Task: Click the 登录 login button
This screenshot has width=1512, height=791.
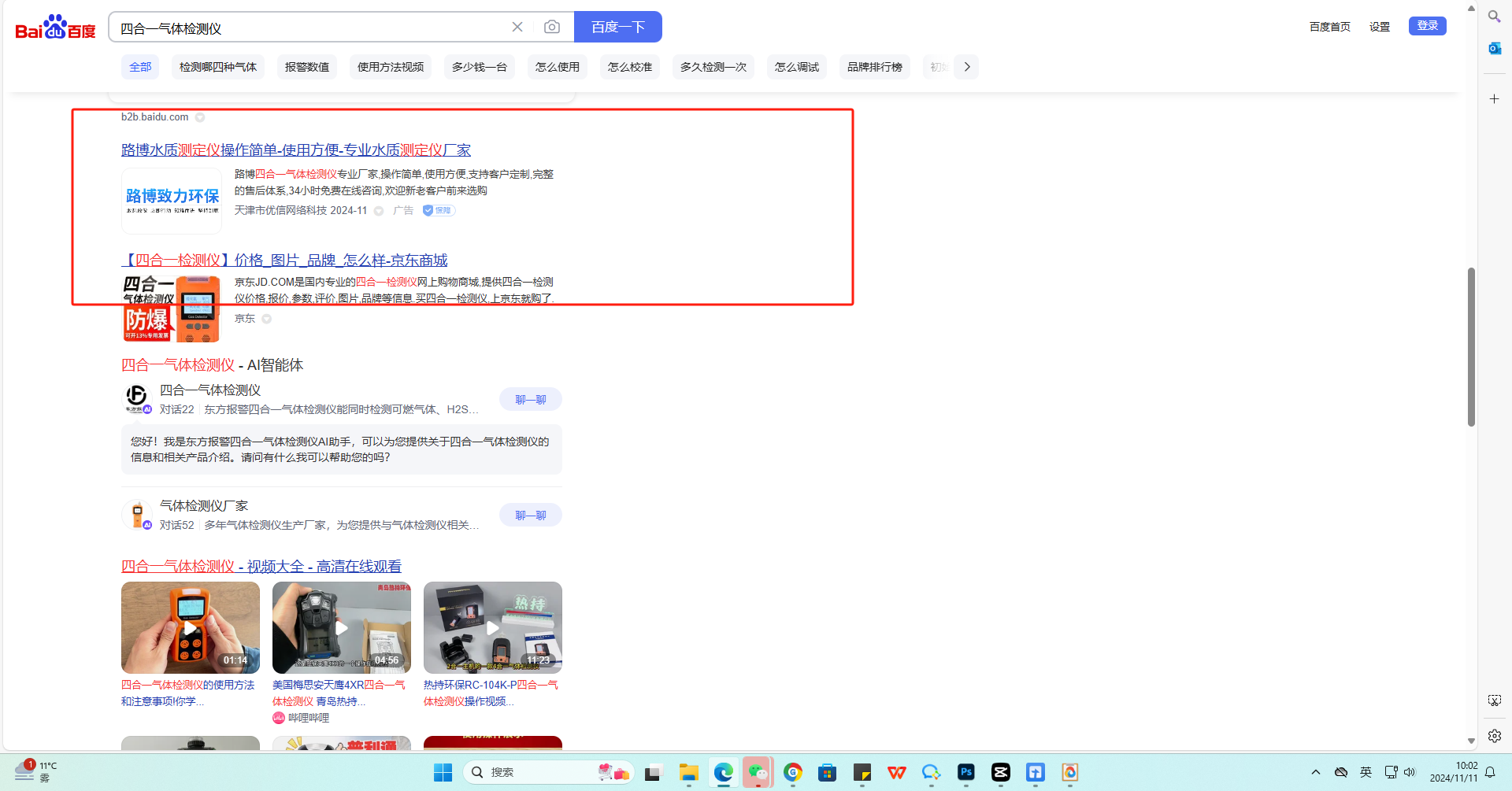Action: tap(1427, 26)
